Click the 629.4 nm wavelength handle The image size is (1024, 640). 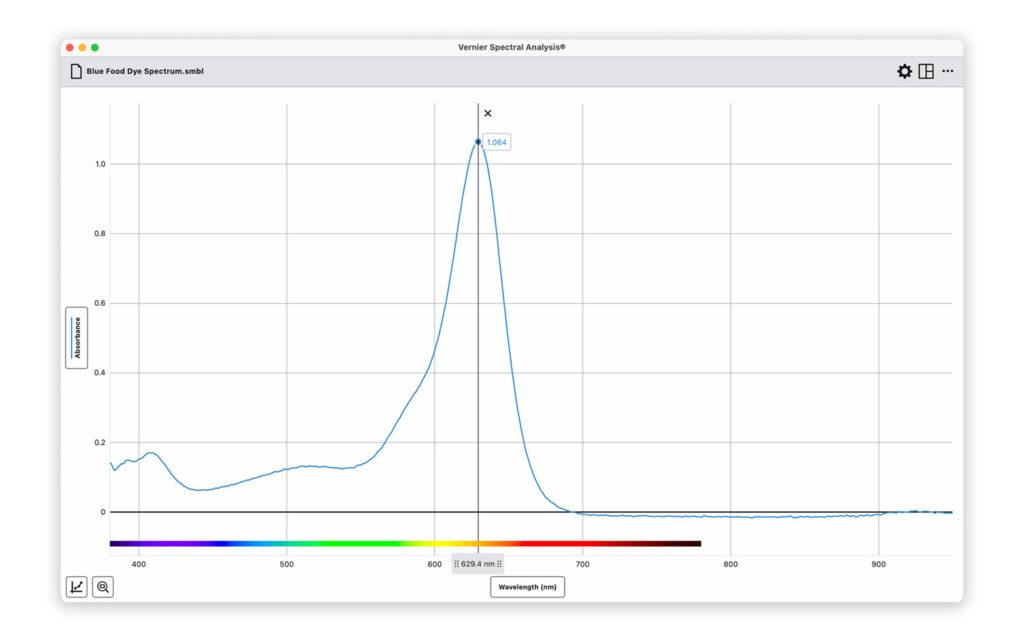coord(478,564)
